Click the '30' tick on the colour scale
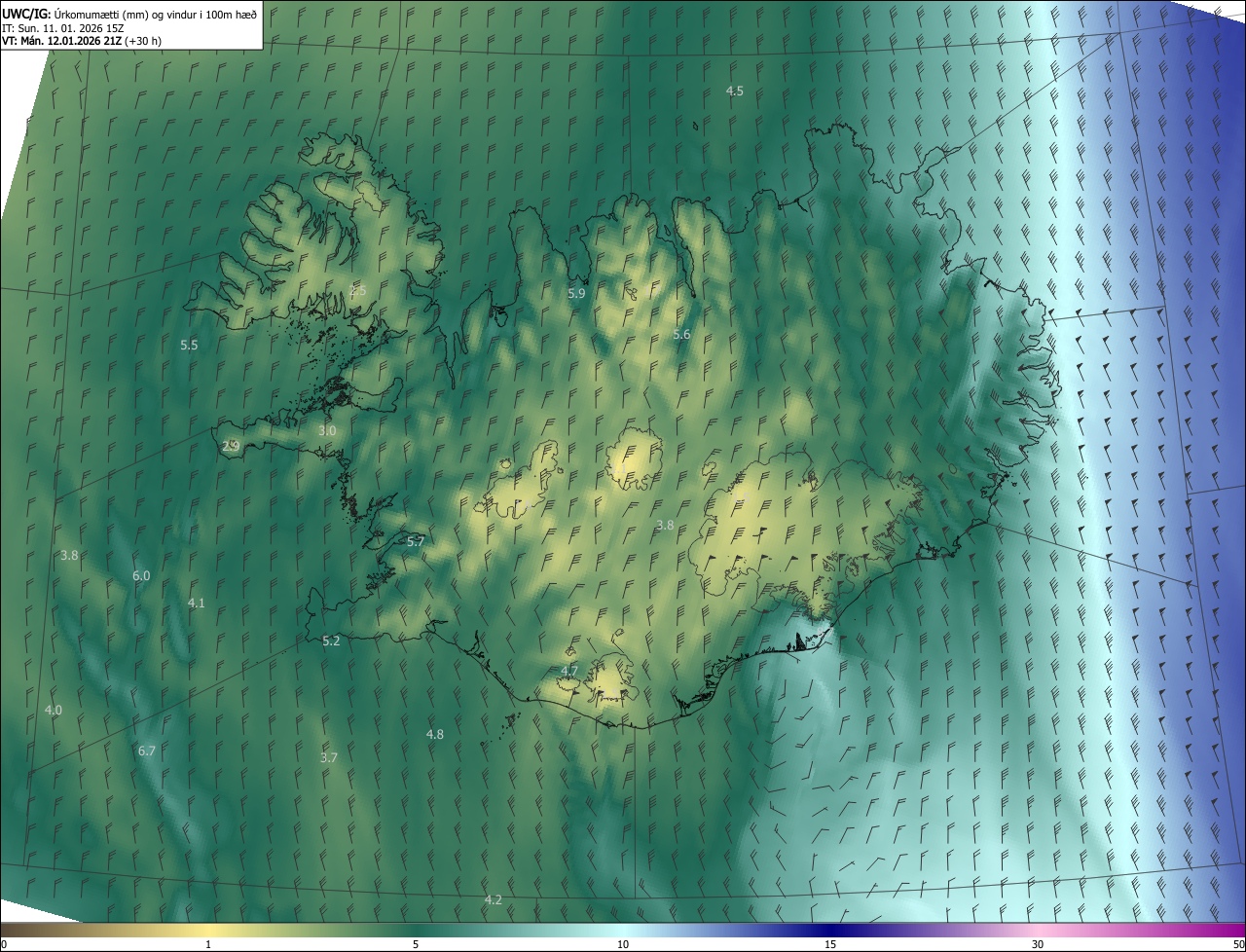1246x952 pixels. pyautogui.click(x=1038, y=944)
